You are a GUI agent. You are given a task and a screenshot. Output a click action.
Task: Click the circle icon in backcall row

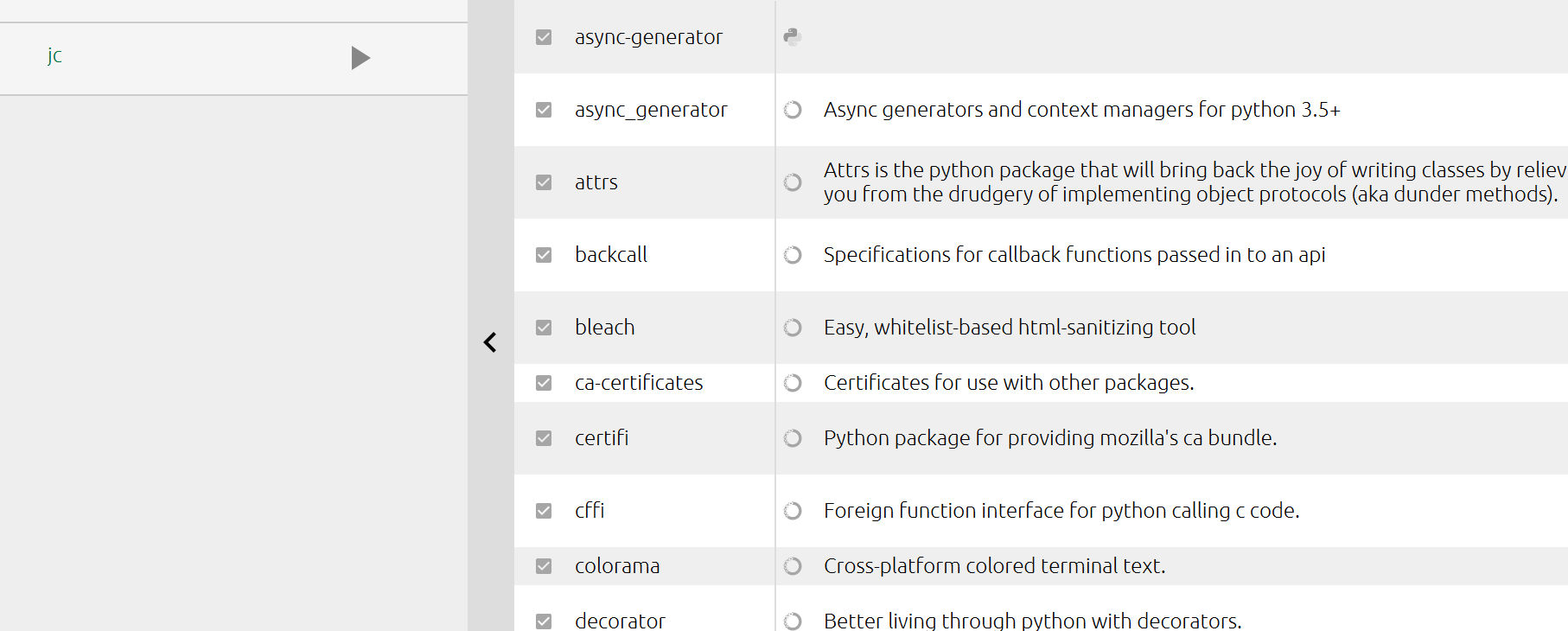coord(792,255)
